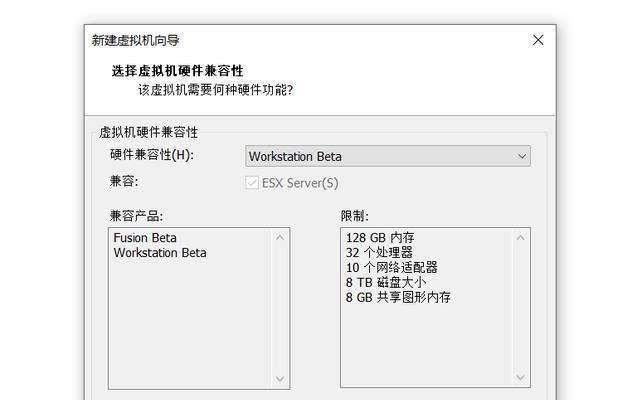Select Fusion Beta in compatible products list
The image size is (642, 400).
tap(145, 238)
